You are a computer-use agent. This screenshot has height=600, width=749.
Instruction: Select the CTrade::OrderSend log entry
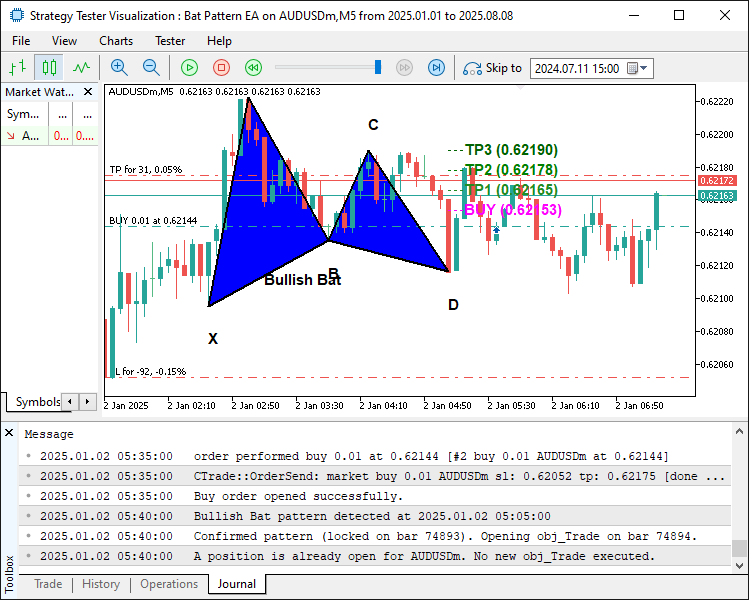pos(375,476)
